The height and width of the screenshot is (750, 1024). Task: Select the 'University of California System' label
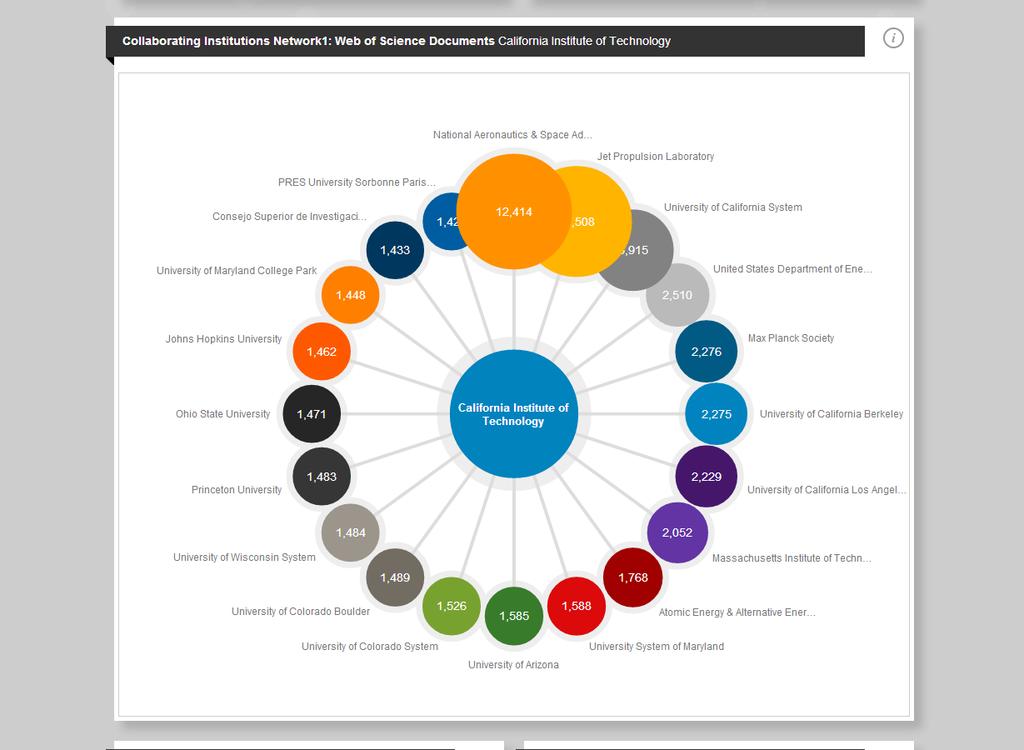(733, 207)
